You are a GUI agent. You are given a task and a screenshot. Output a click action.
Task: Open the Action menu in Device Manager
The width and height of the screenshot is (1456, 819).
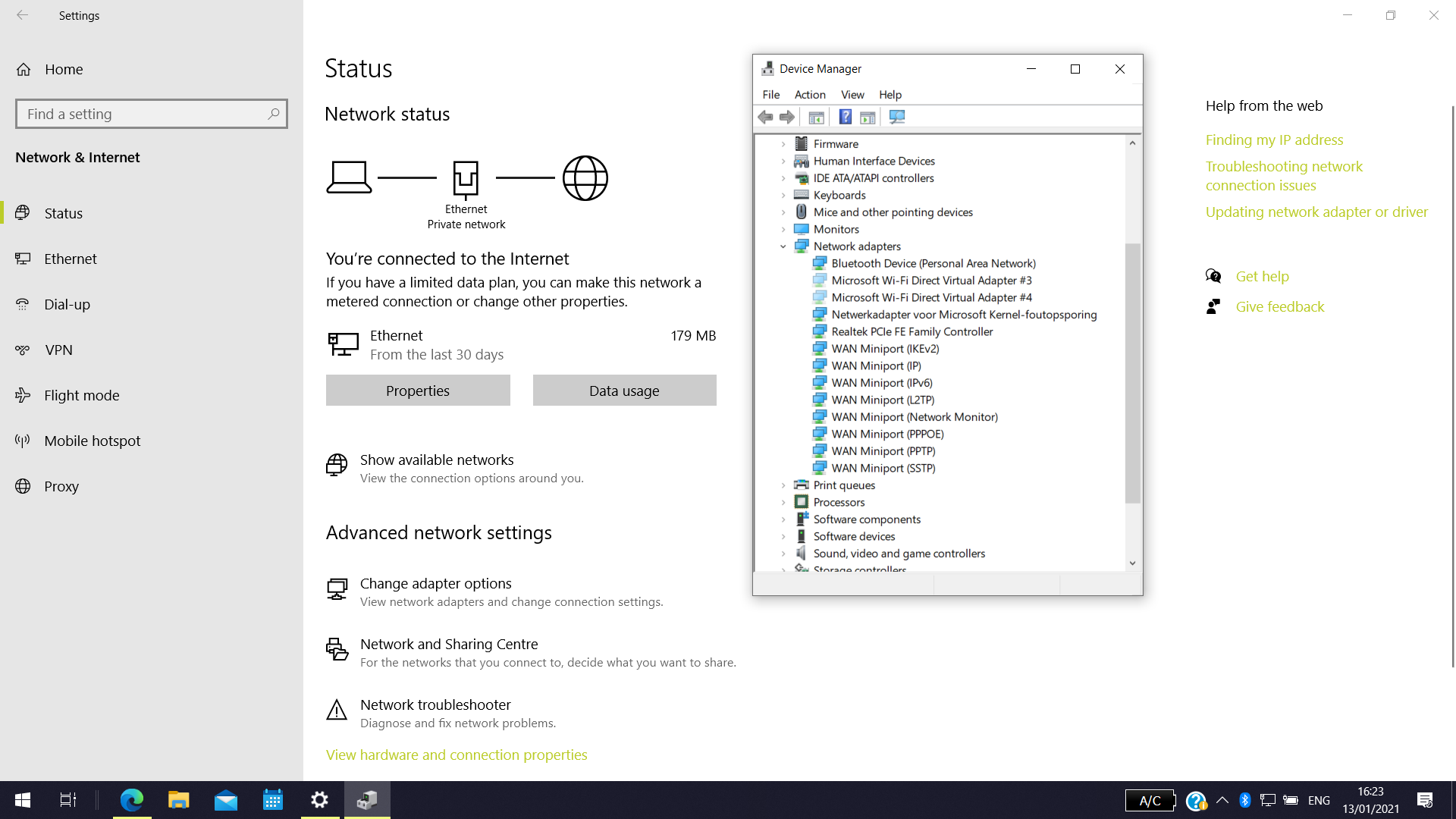(809, 94)
